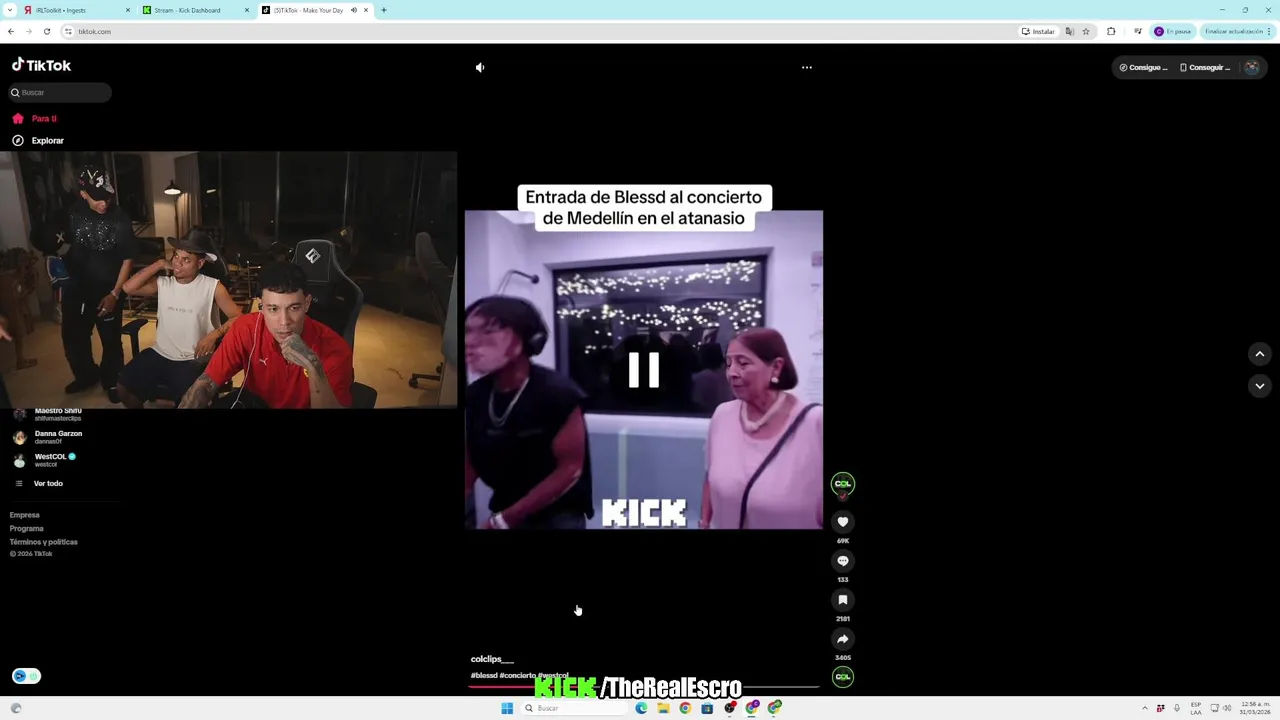
Task: Bookmark page with star icon
Action: (x=1086, y=31)
